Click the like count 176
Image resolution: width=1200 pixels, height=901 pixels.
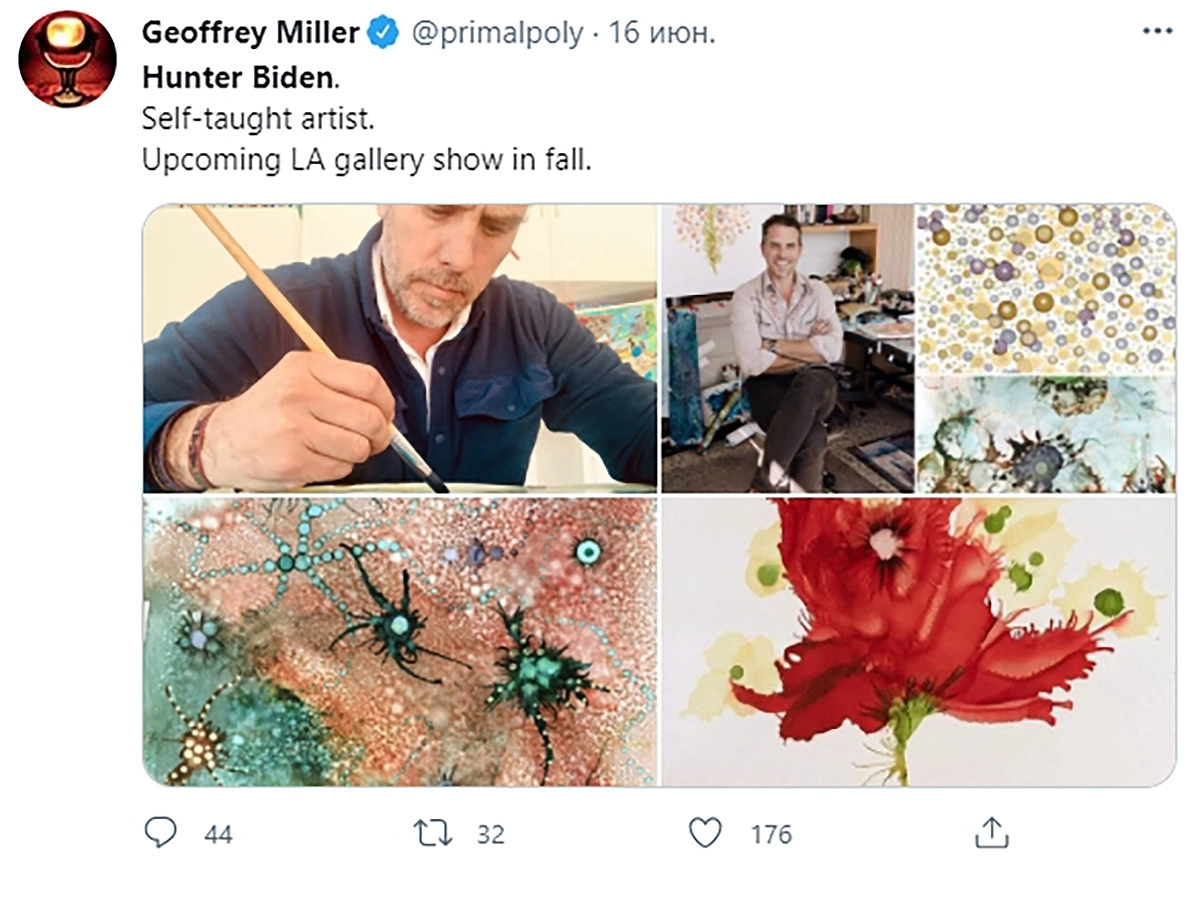point(771,834)
